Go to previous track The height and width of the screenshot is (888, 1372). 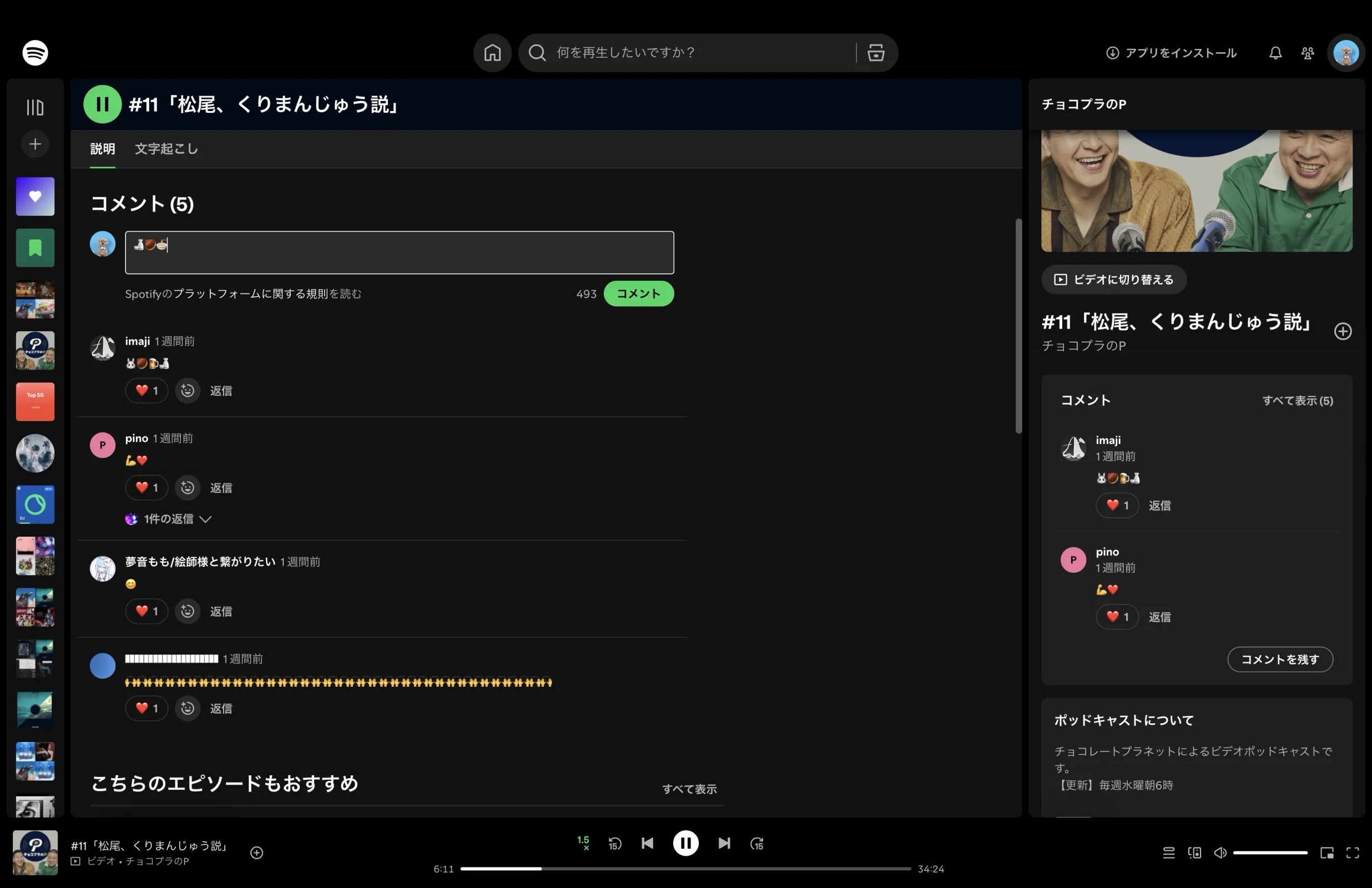(647, 843)
